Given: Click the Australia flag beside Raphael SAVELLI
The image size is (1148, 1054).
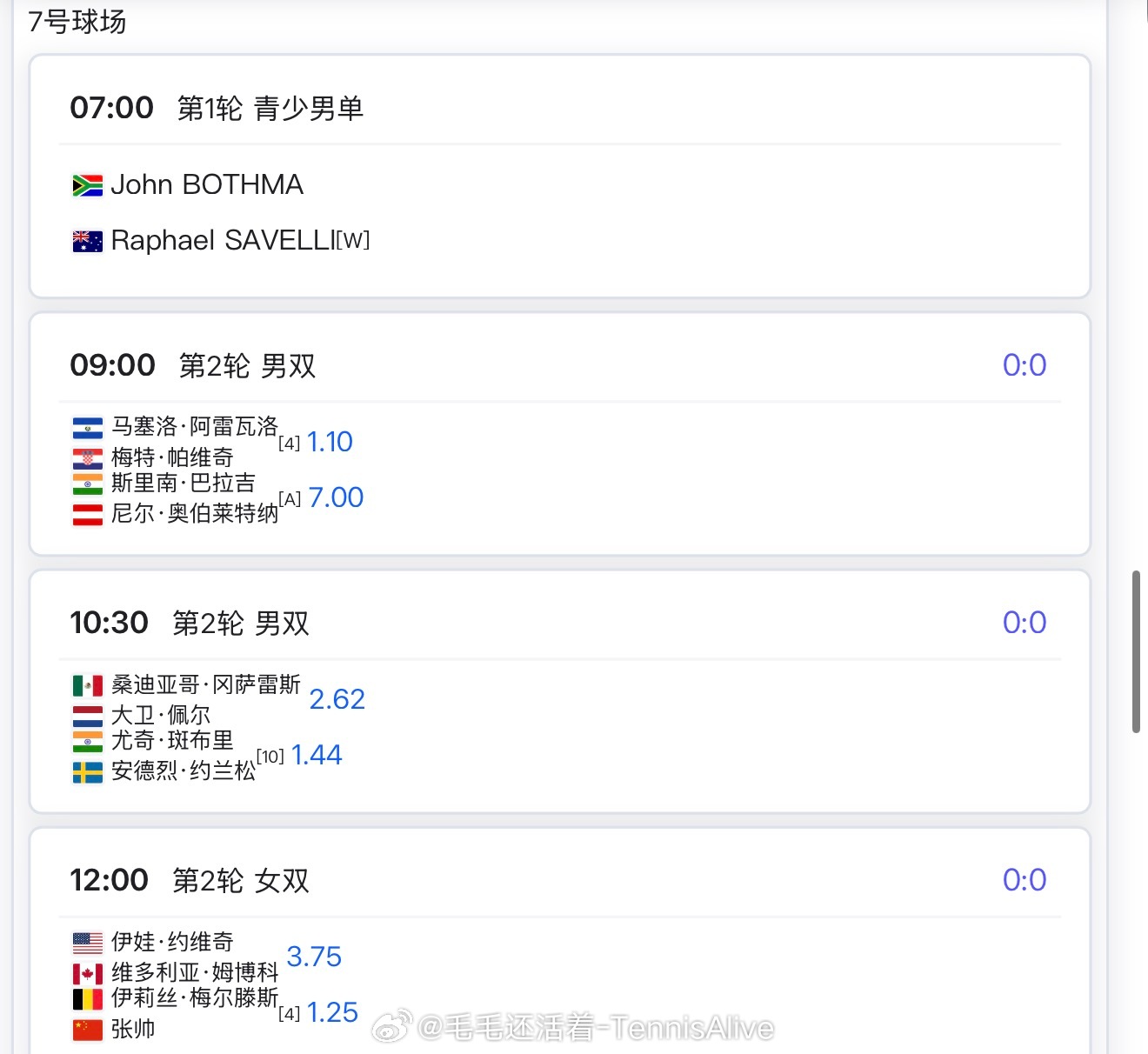Looking at the screenshot, I should point(87,241).
